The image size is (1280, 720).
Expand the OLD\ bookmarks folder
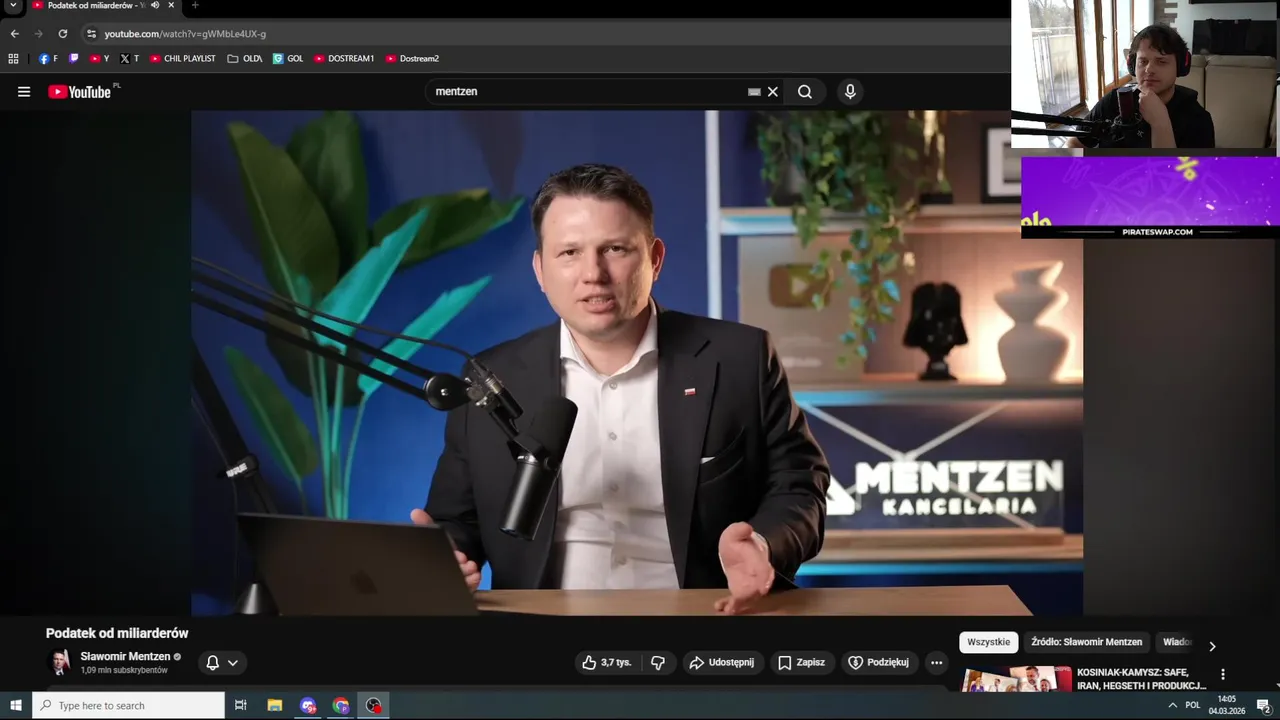244,59
